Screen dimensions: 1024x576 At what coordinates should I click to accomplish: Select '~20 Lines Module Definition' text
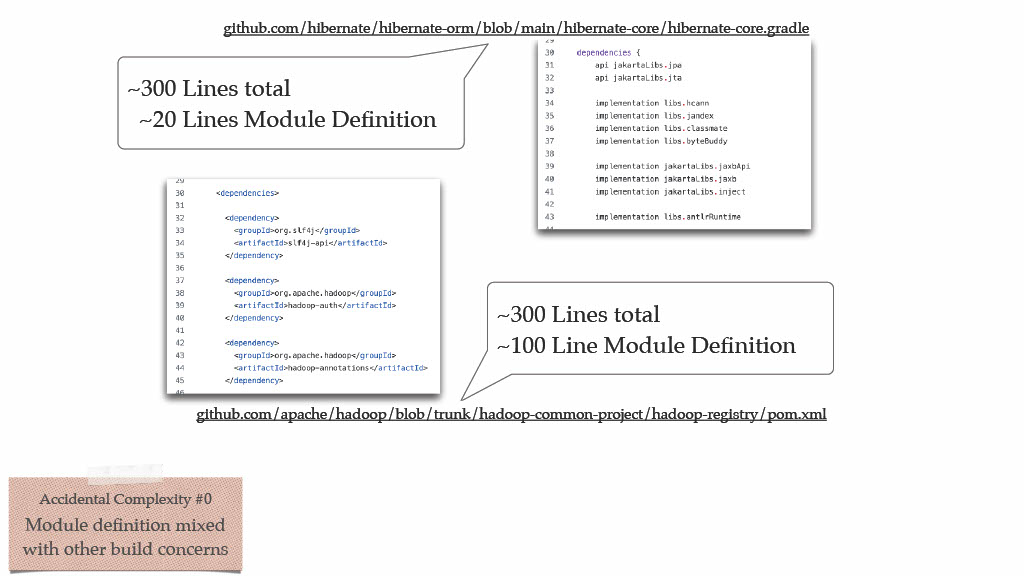(x=287, y=120)
